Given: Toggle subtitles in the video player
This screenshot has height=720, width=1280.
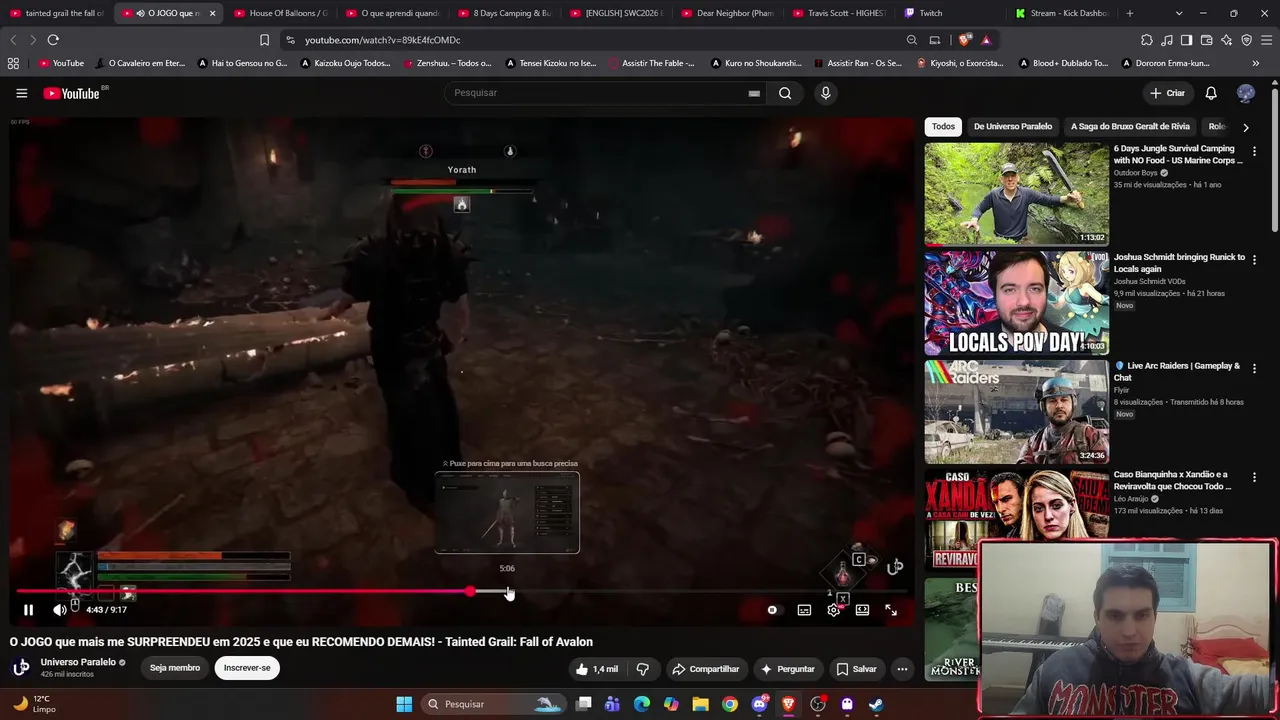Looking at the screenshot, I should 804,610.
